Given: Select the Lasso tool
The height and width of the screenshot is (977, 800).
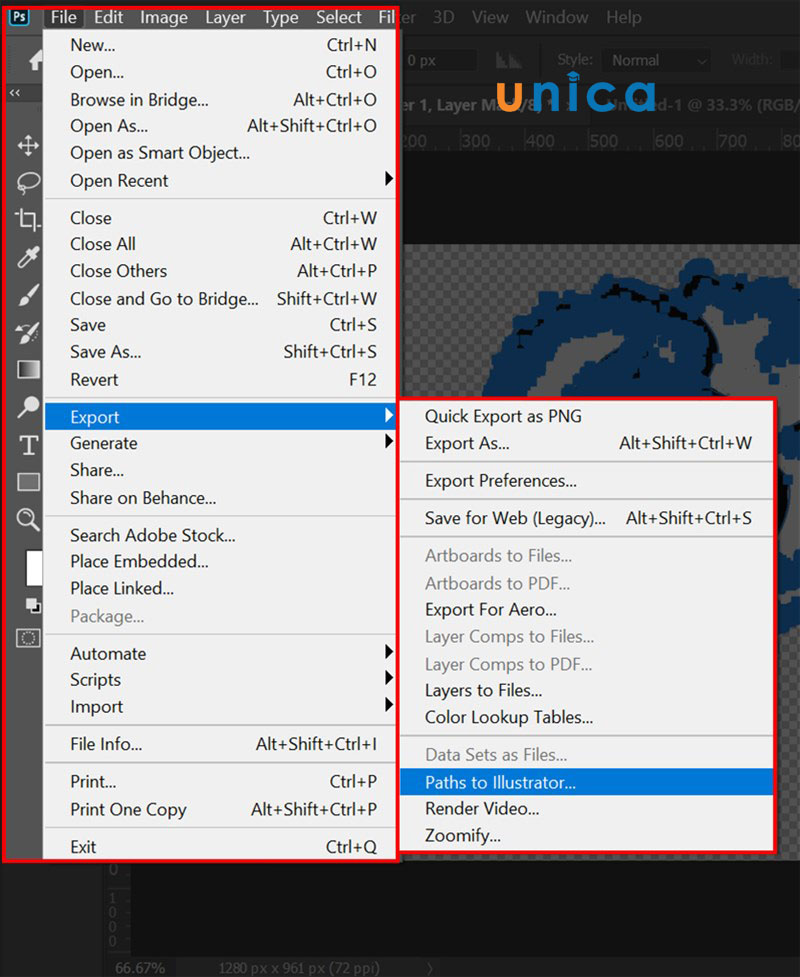Looking at the screenshot, I should tap(28, 182).
